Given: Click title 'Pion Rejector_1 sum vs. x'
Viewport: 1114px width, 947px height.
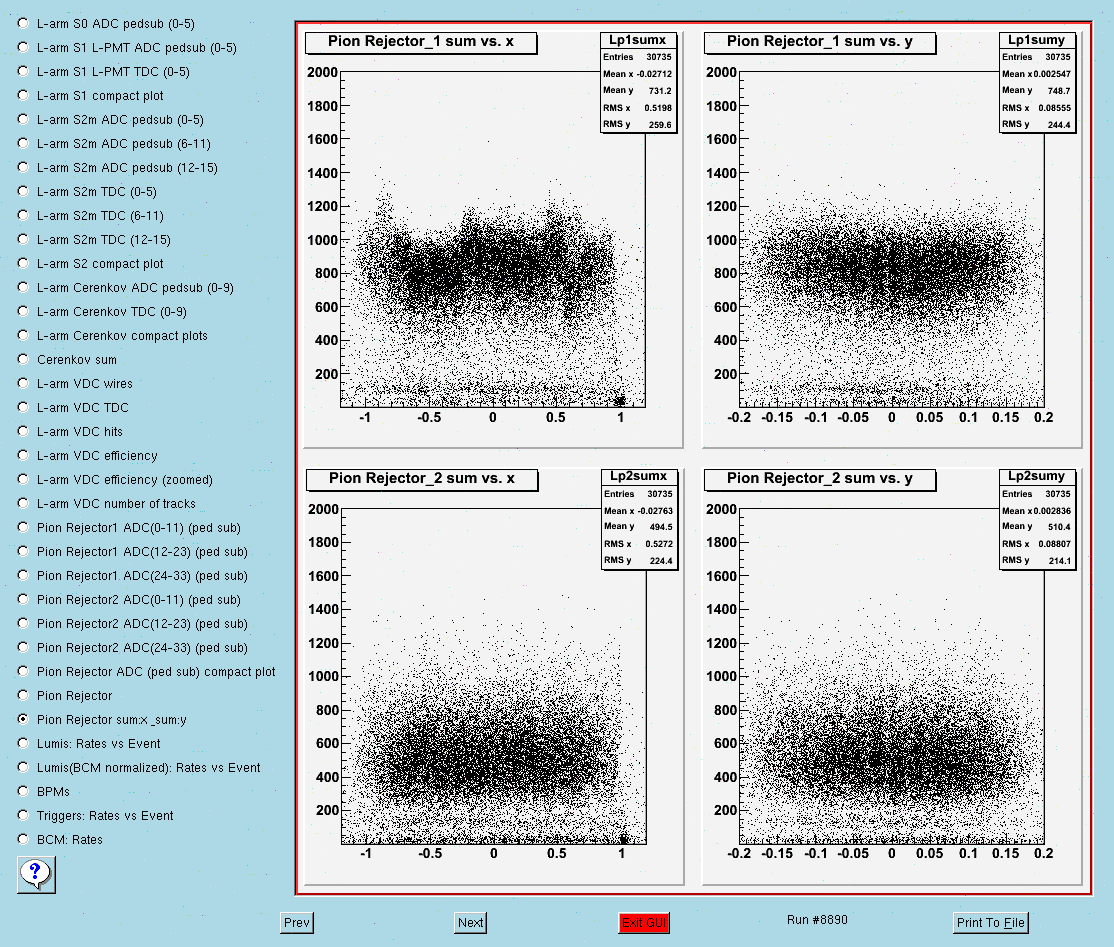Looking at the screenshot, I should pyautogui.click(x=421, y=42).
